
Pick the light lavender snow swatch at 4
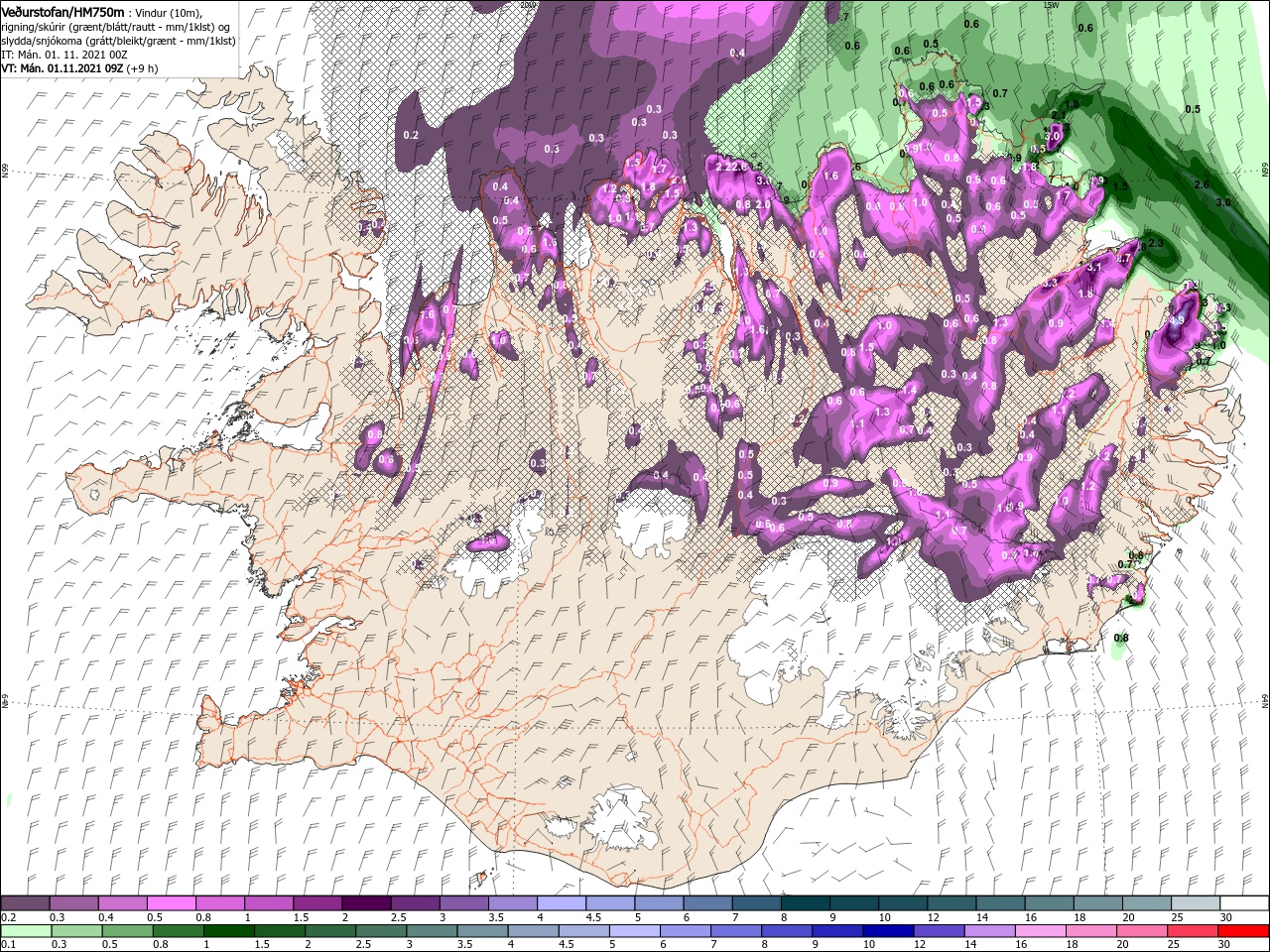pos(561,903)
